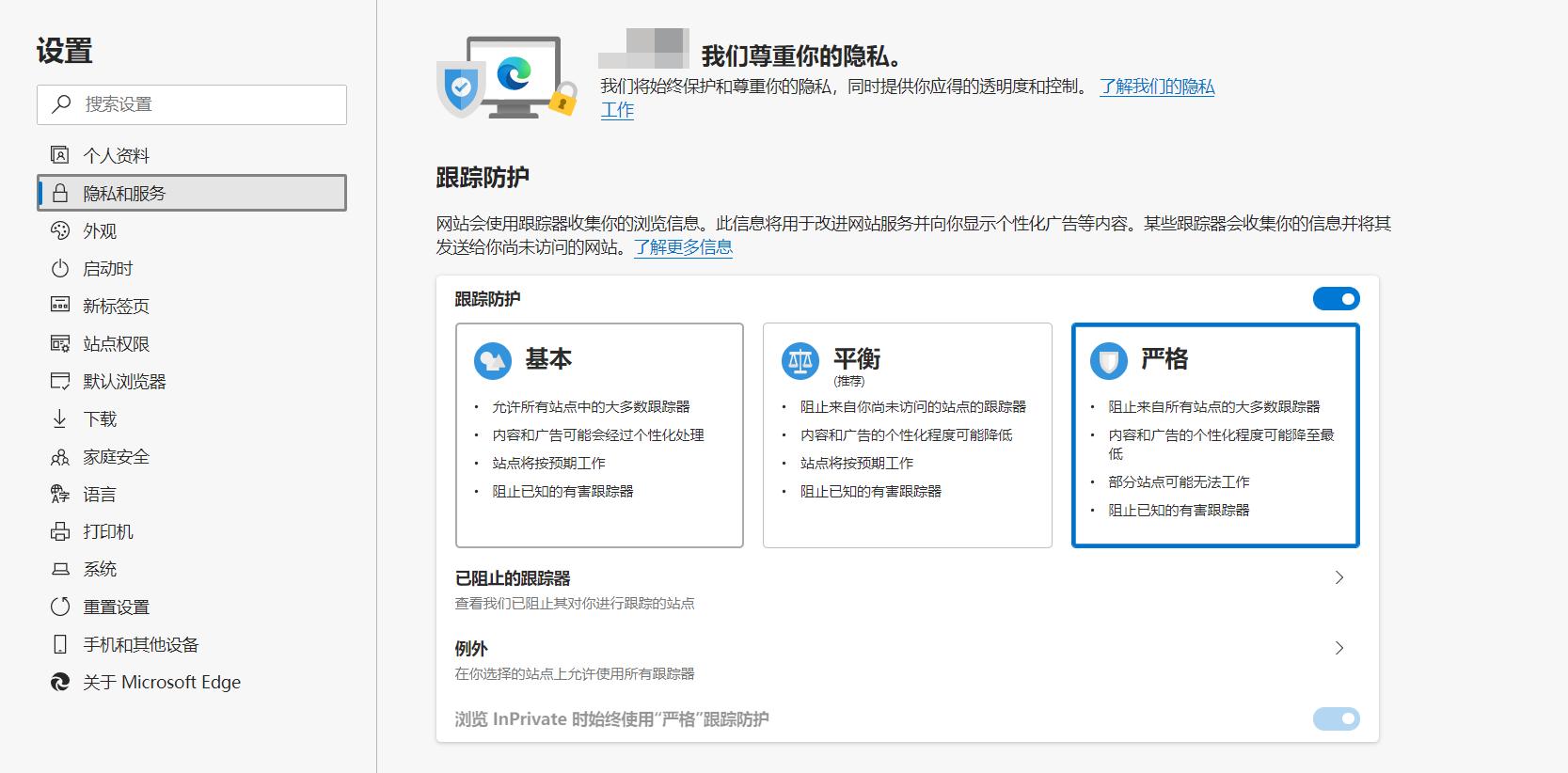This screenshot has height=773, width=1568.
Task: Click the 设置 page heading
Action: click(65, 51)
